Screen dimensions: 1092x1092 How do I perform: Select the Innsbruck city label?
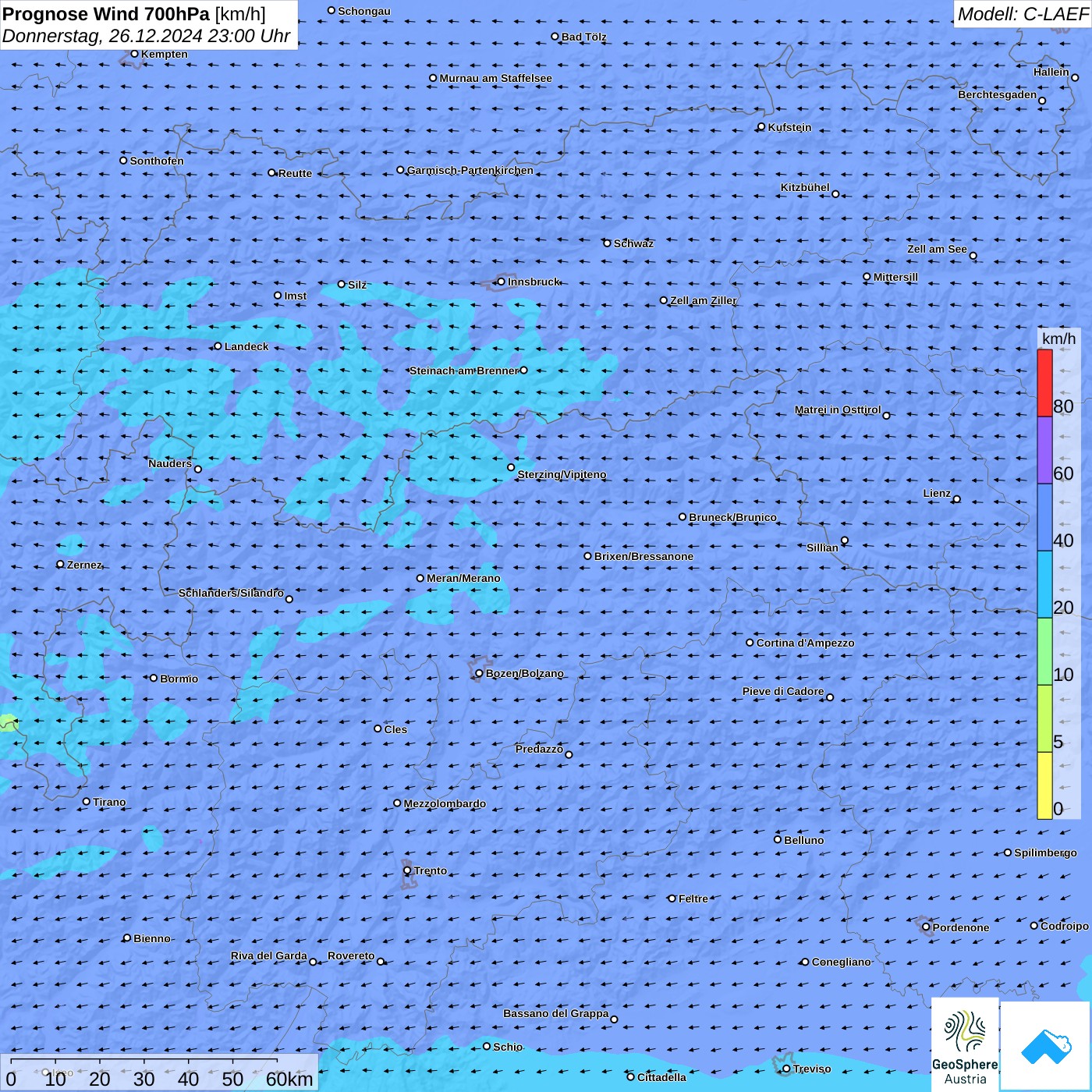click(534, 282)
